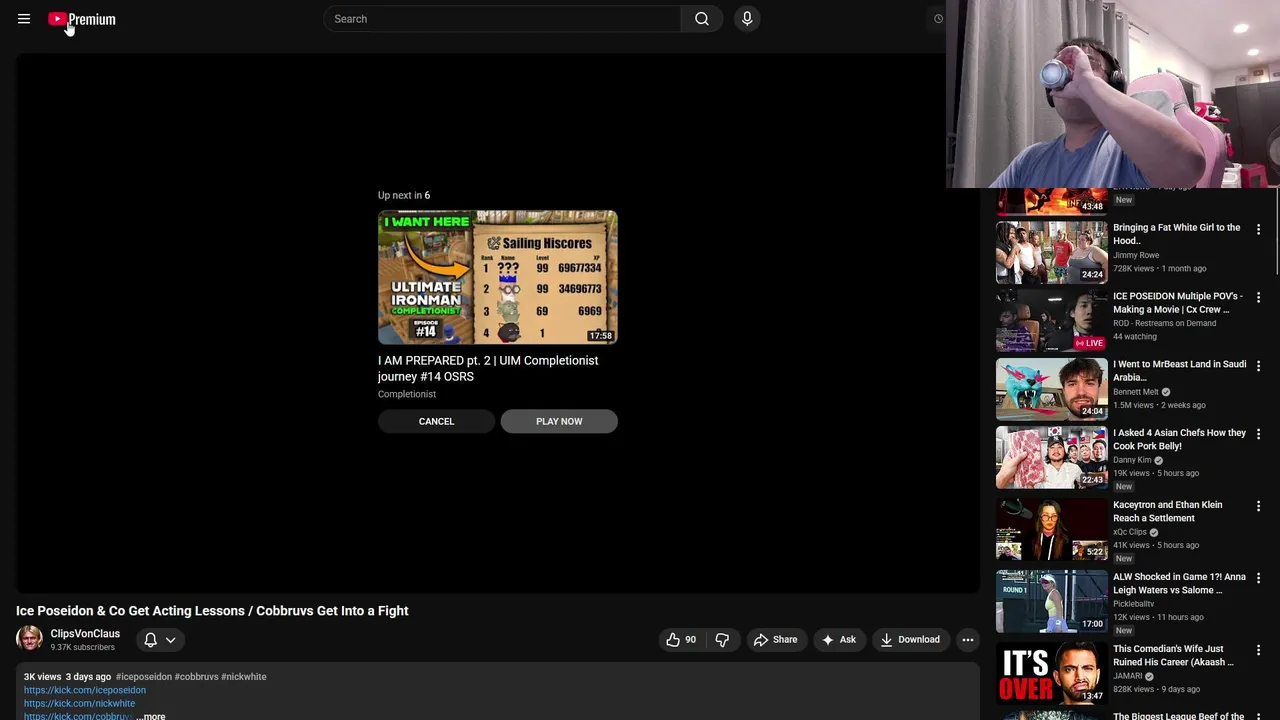
Task: Open IT'S OVER comedian video thumbnail
Action: [x=1051, y=674]
